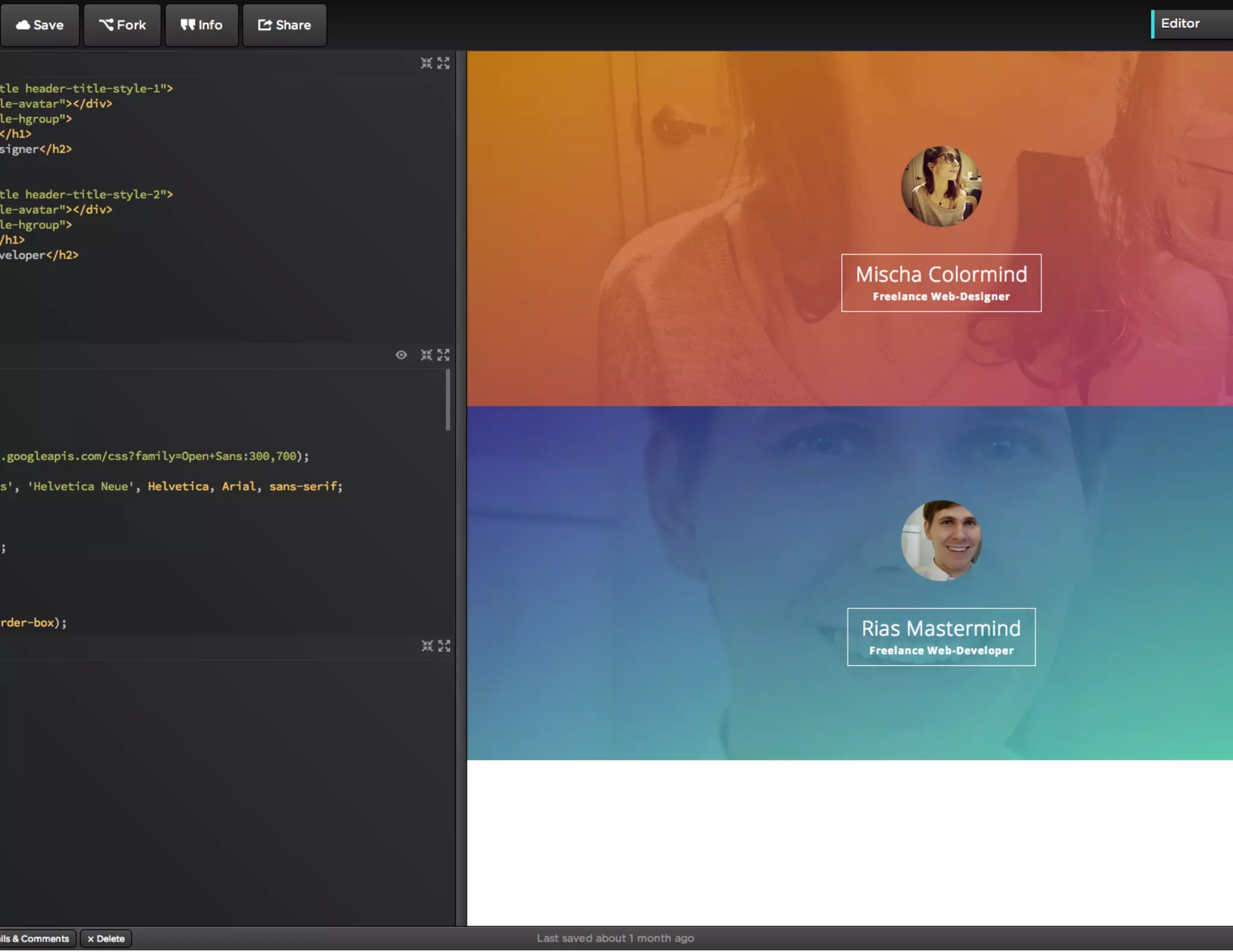Expand the JS editor panel fullscreen
Image resolution: width=1233 pixels, height=952 pixels.
point(444,646)
